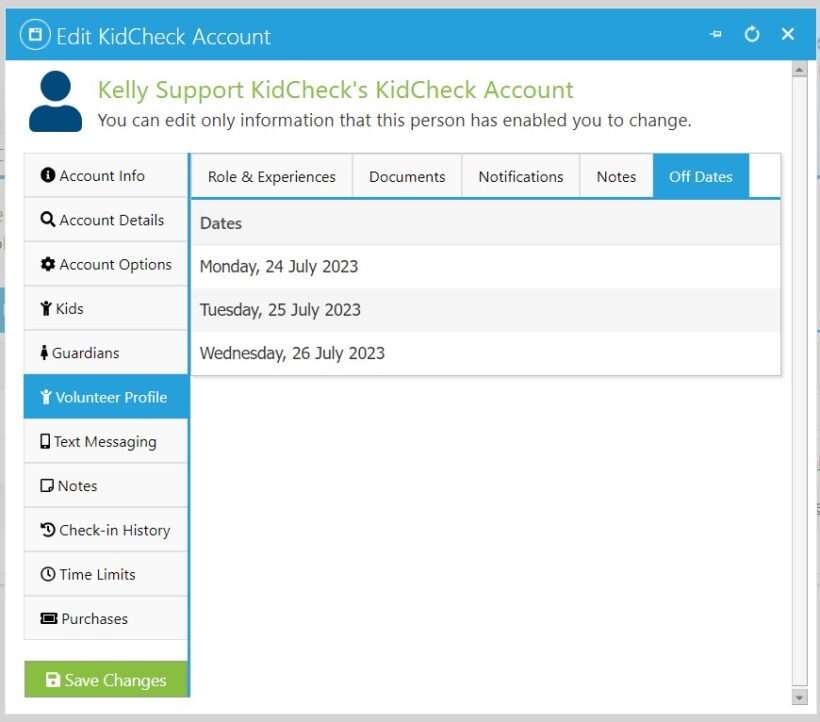Click the refresh icon in the title bar

coord(752,34)
